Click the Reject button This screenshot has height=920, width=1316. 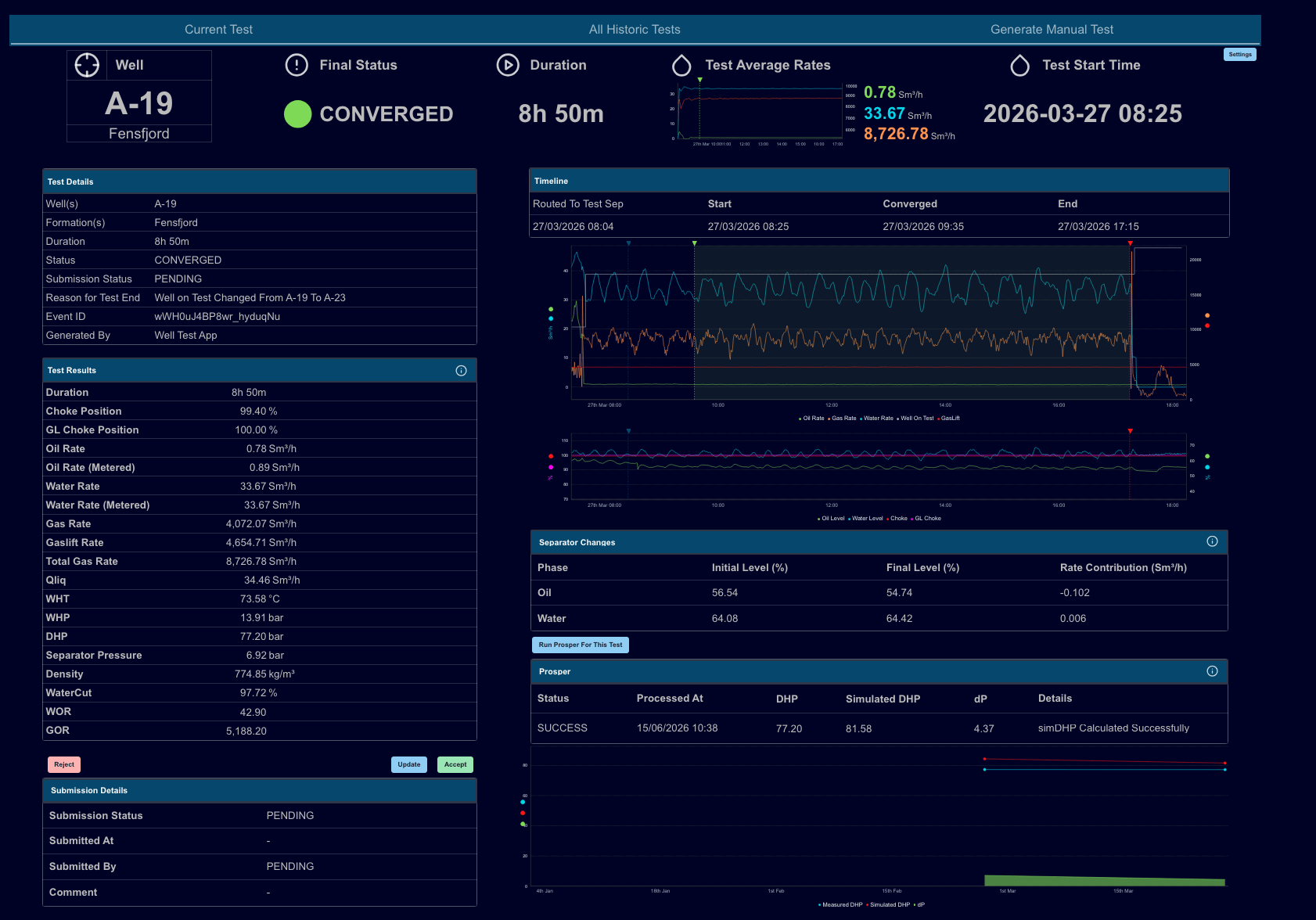[x=64, y=765]
